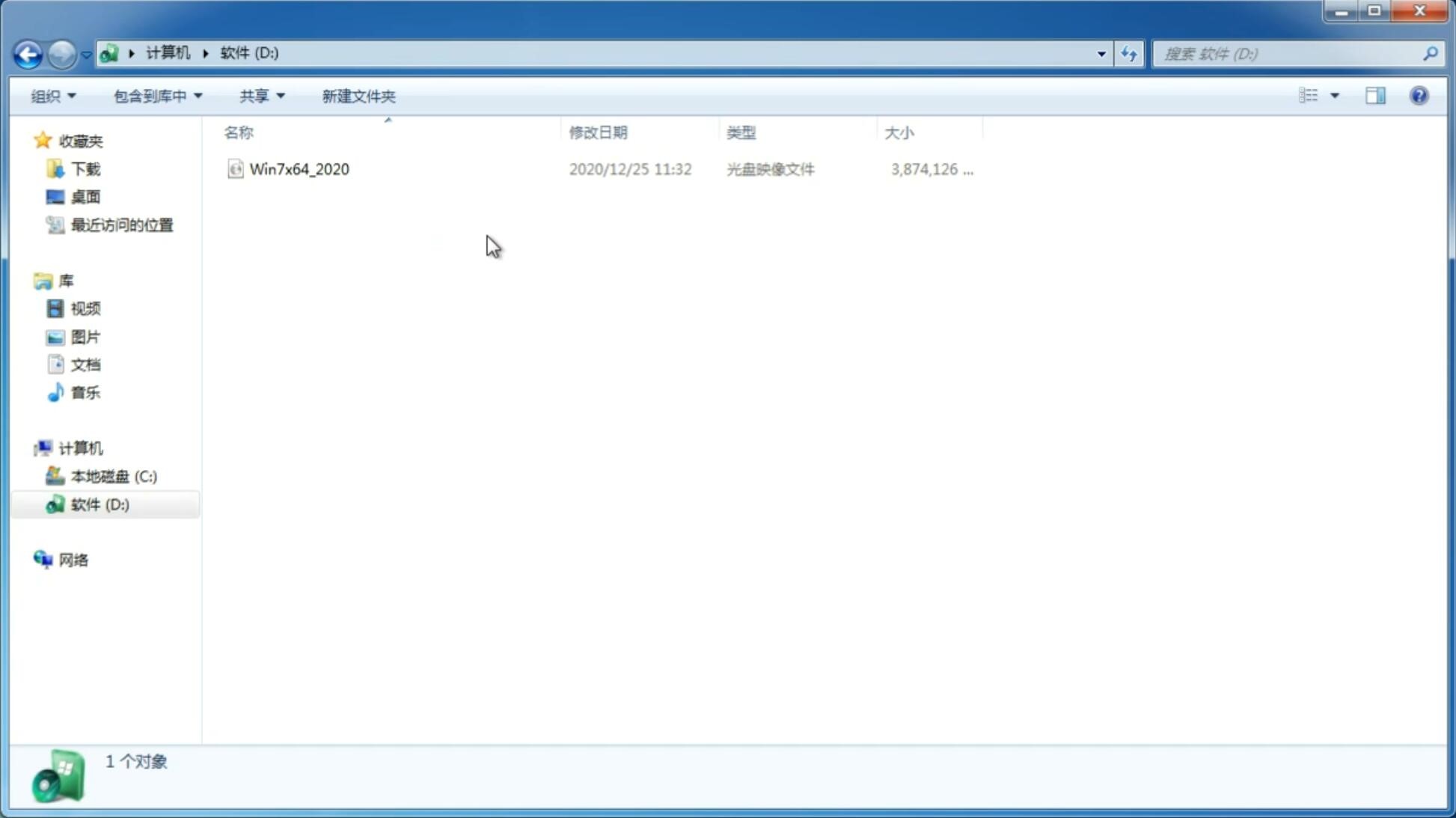Select the 视频 library item
This screenshot has width=1456, height=818.
(85, 308)
